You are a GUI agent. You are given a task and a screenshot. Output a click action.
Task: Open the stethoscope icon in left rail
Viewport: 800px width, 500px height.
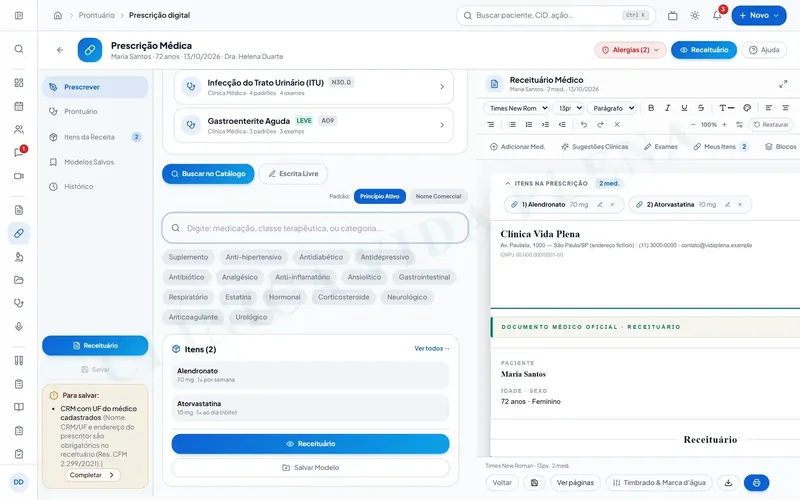(19, 303)
